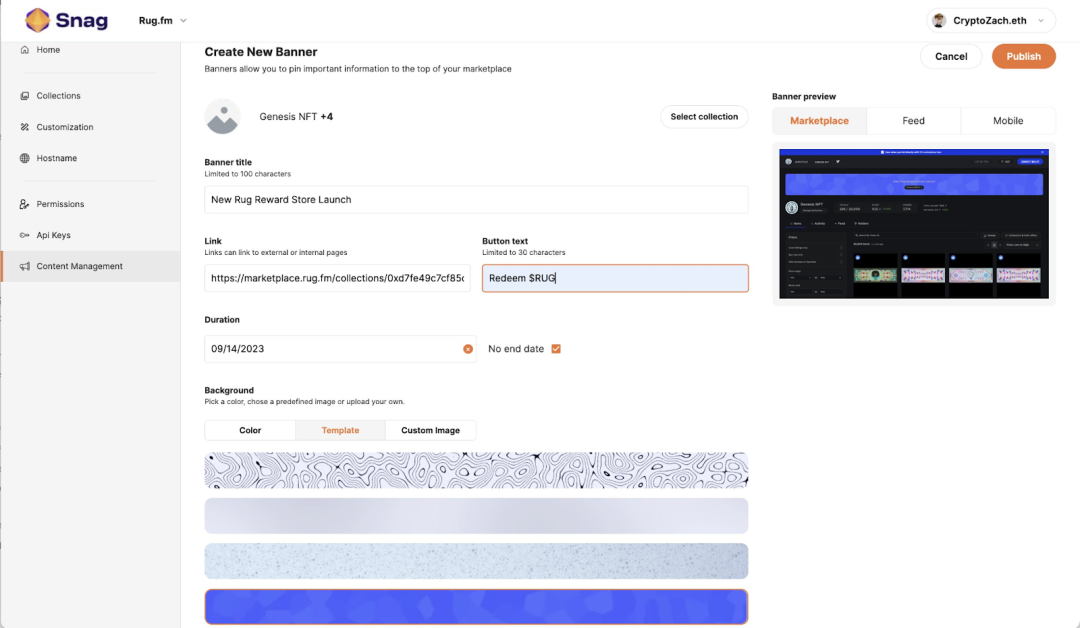Image resolution: width=1080 pixels, height=628 pixels.
Task: Click the Snag wordmark text
Action: [x=82, y=21]
